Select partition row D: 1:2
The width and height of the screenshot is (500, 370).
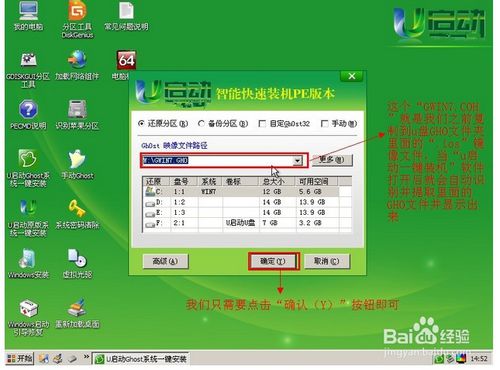point(247,202)
